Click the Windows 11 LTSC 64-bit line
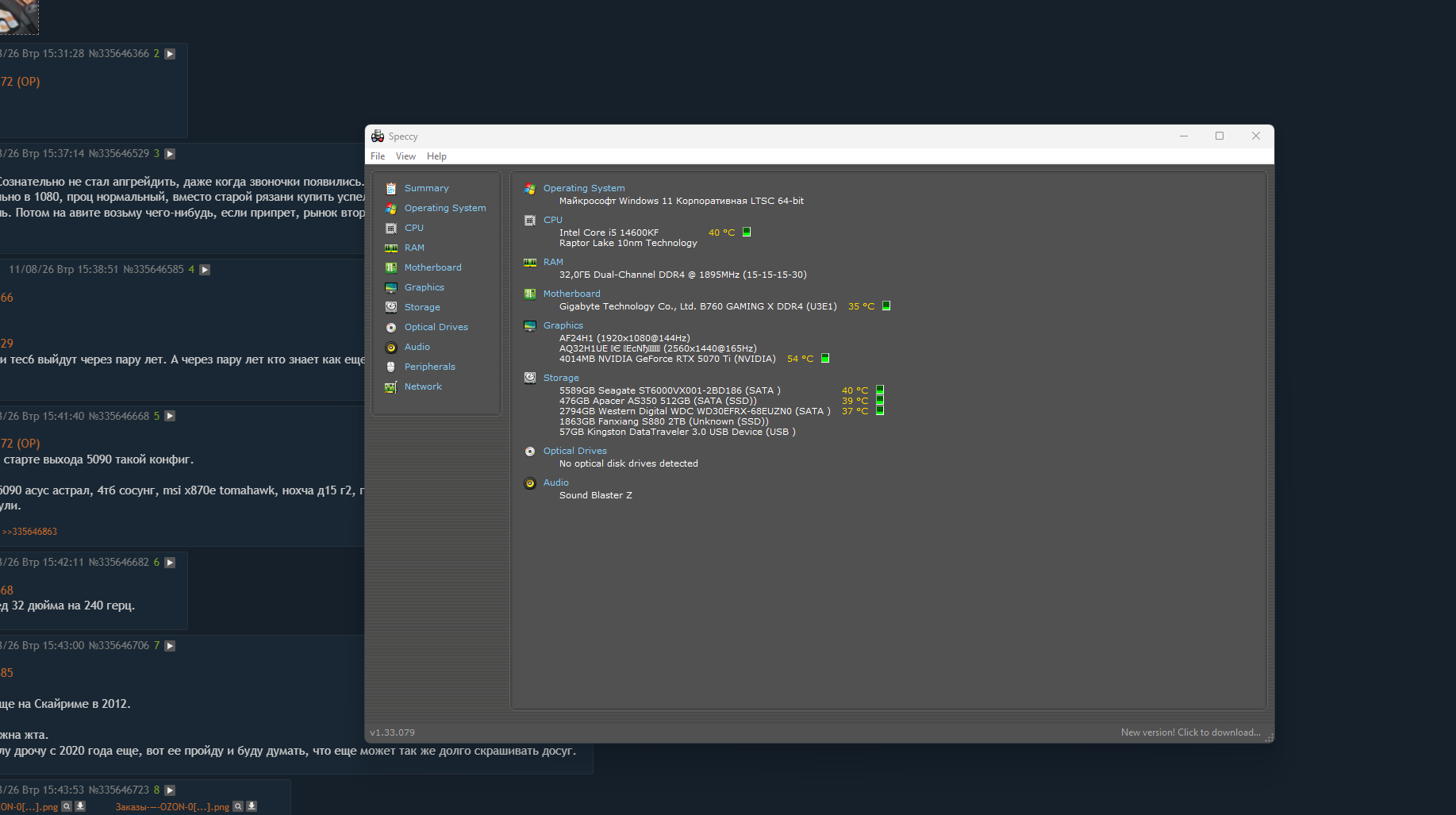Screen dimensions: 1456x815 pyautogui.click(x=682, y=201)
